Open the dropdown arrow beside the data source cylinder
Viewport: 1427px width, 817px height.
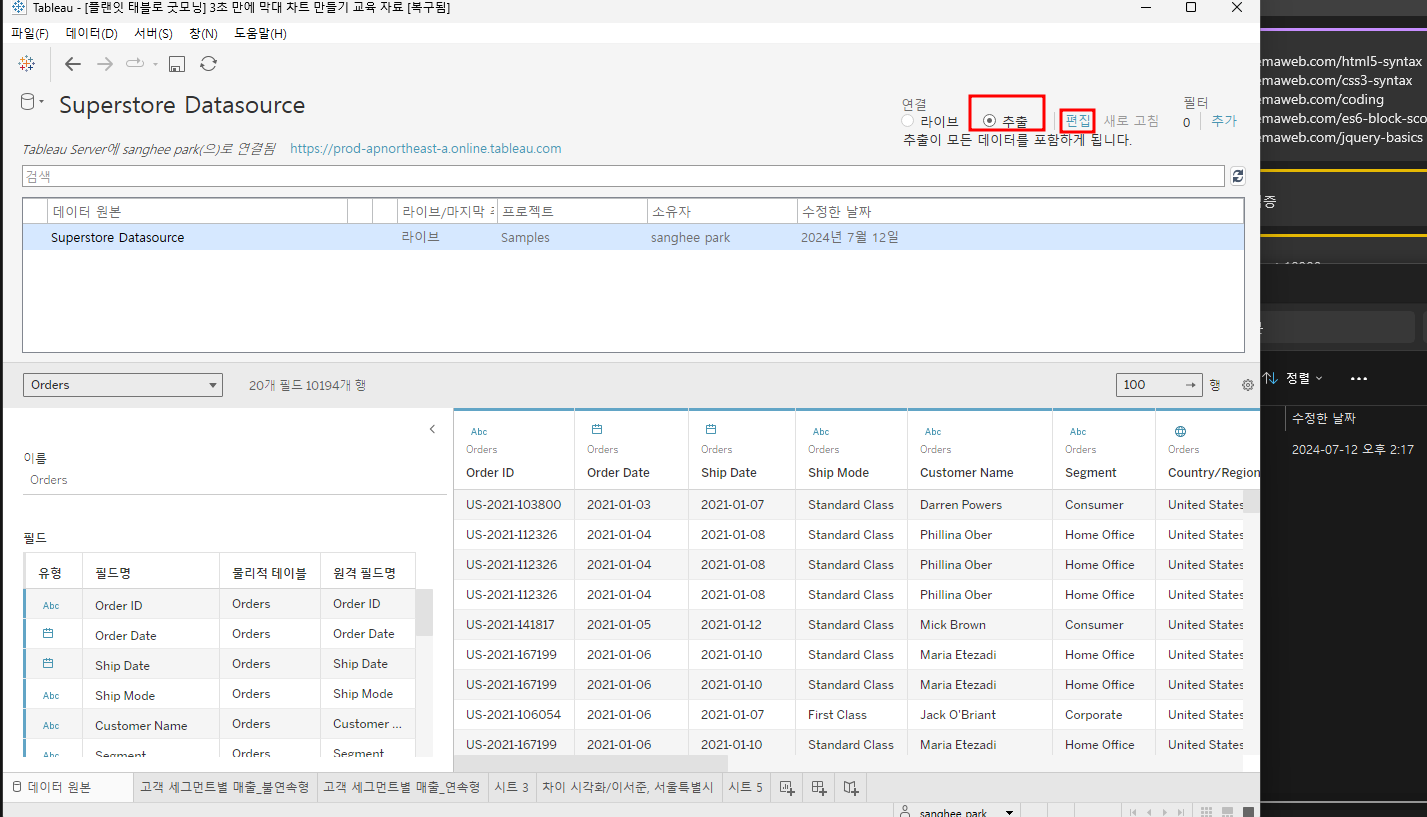[x=41, y=101]
